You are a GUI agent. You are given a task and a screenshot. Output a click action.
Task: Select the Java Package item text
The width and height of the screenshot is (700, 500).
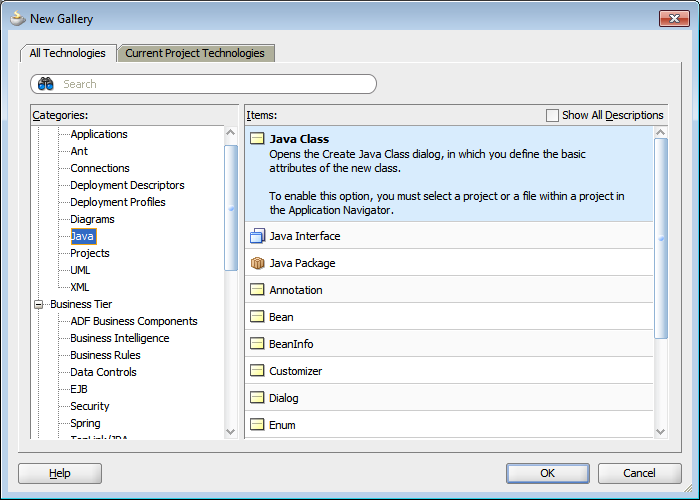302,263
